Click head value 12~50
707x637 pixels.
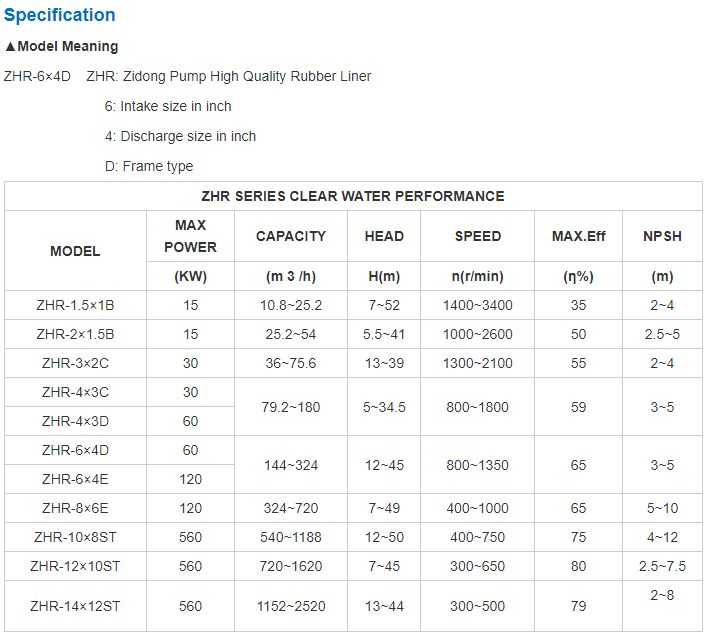tap(384, 537)
